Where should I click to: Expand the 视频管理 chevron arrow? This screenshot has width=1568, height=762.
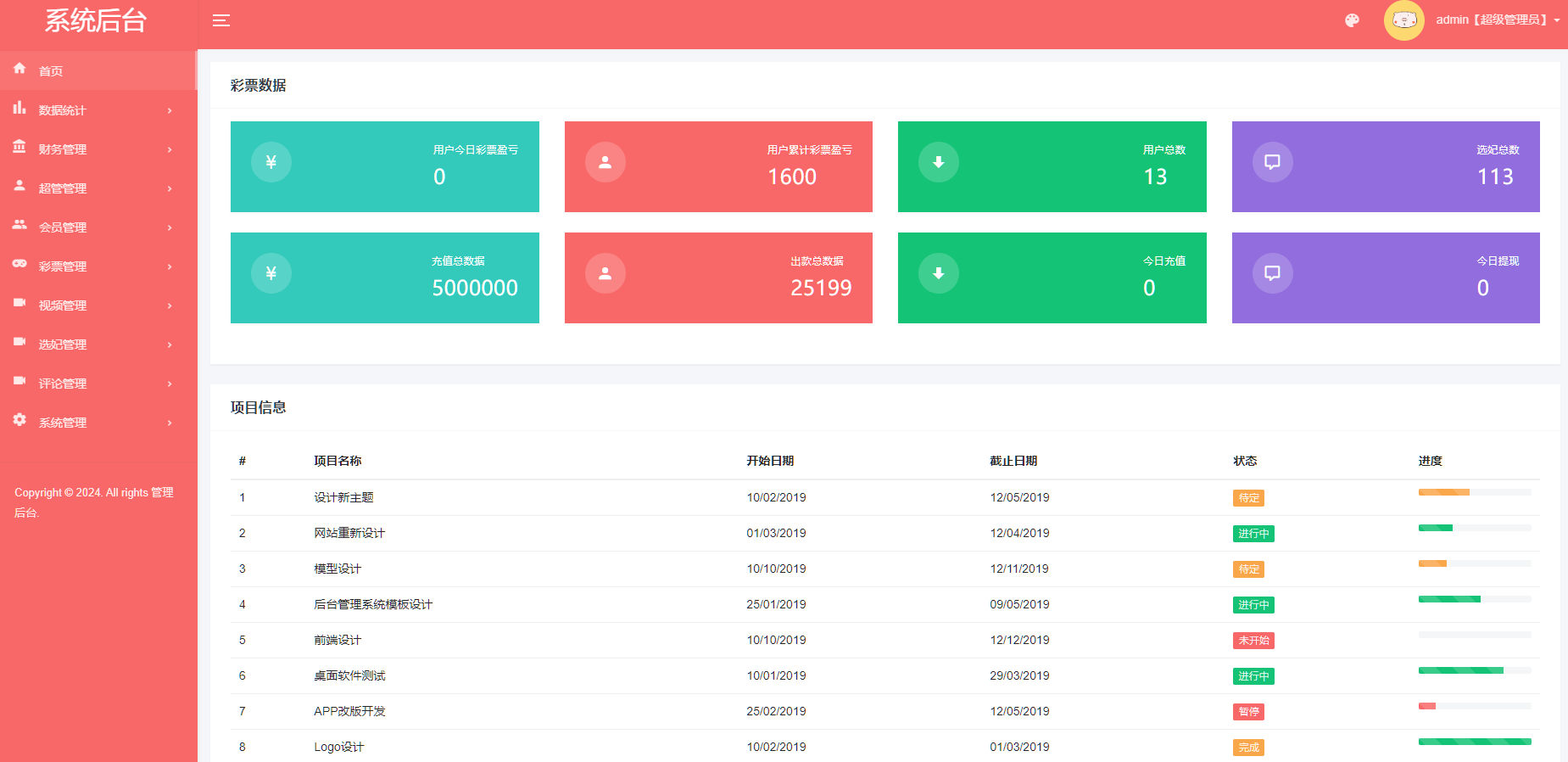[170, 305]
